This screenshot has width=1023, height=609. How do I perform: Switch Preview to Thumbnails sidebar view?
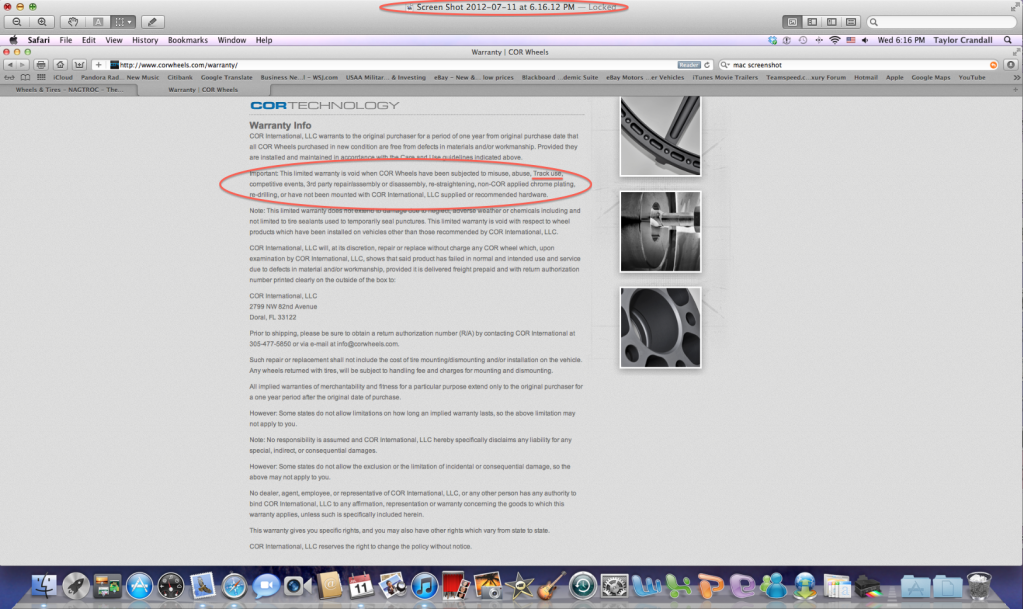pyautogui.click(x=812, y=22)
